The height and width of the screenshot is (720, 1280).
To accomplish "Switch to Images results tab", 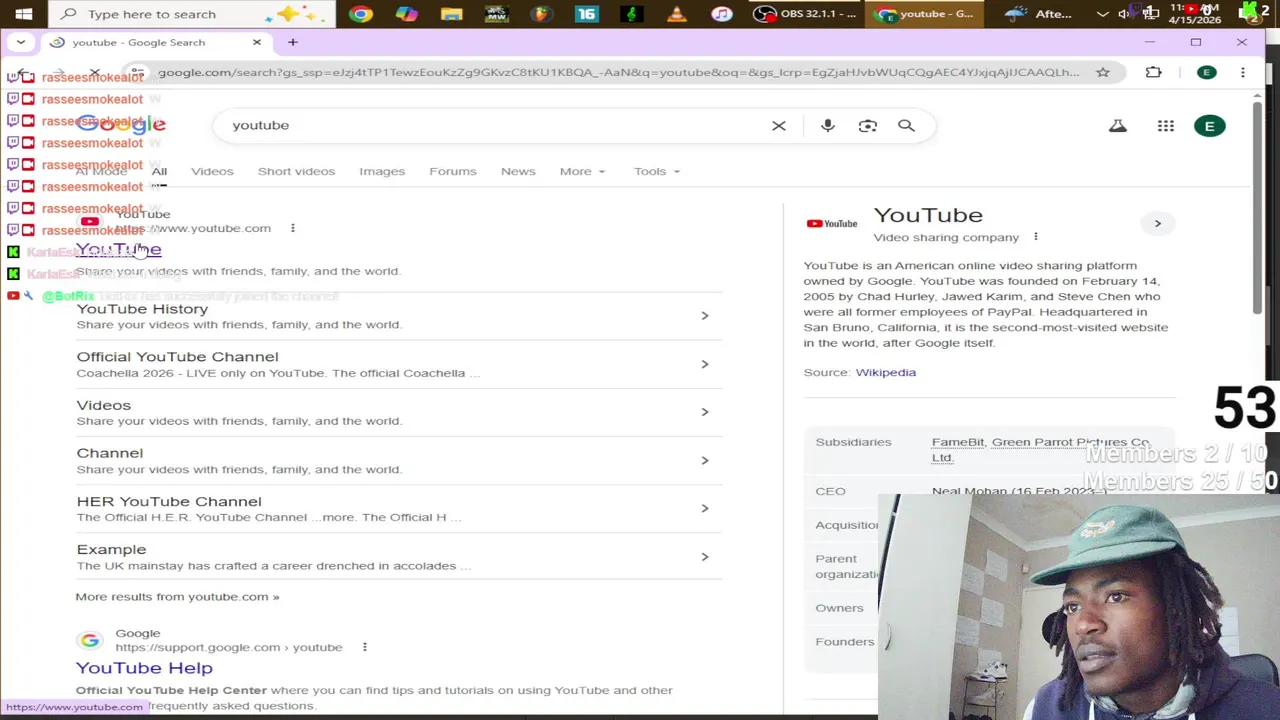I will (382, 171).
